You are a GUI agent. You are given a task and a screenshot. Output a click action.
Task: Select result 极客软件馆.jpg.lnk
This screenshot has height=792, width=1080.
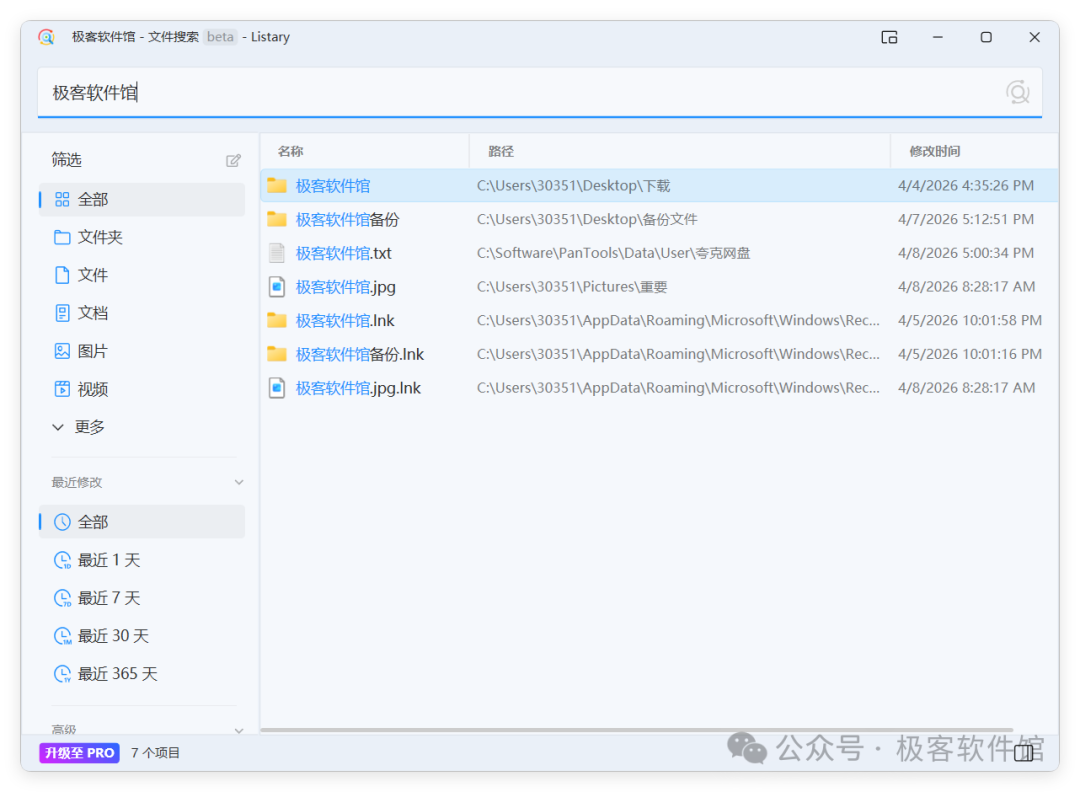click(358, 388)
